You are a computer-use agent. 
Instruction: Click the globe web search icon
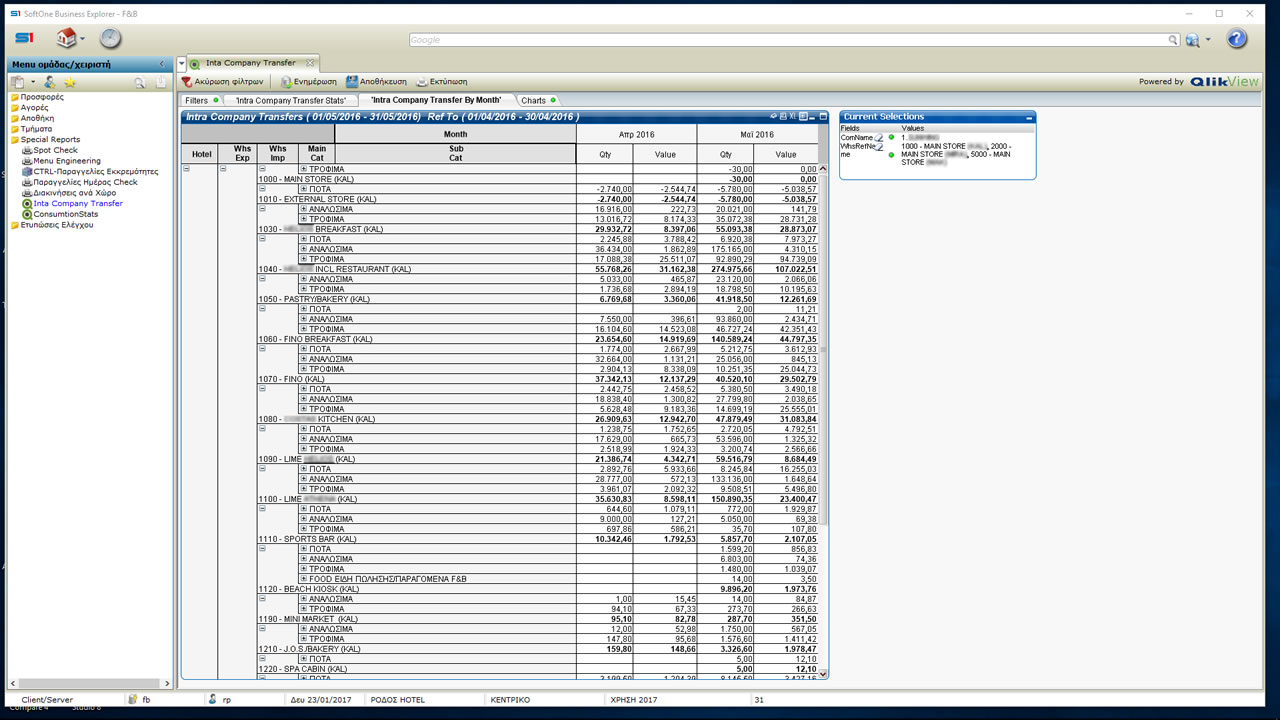[x=1192, y=40]
